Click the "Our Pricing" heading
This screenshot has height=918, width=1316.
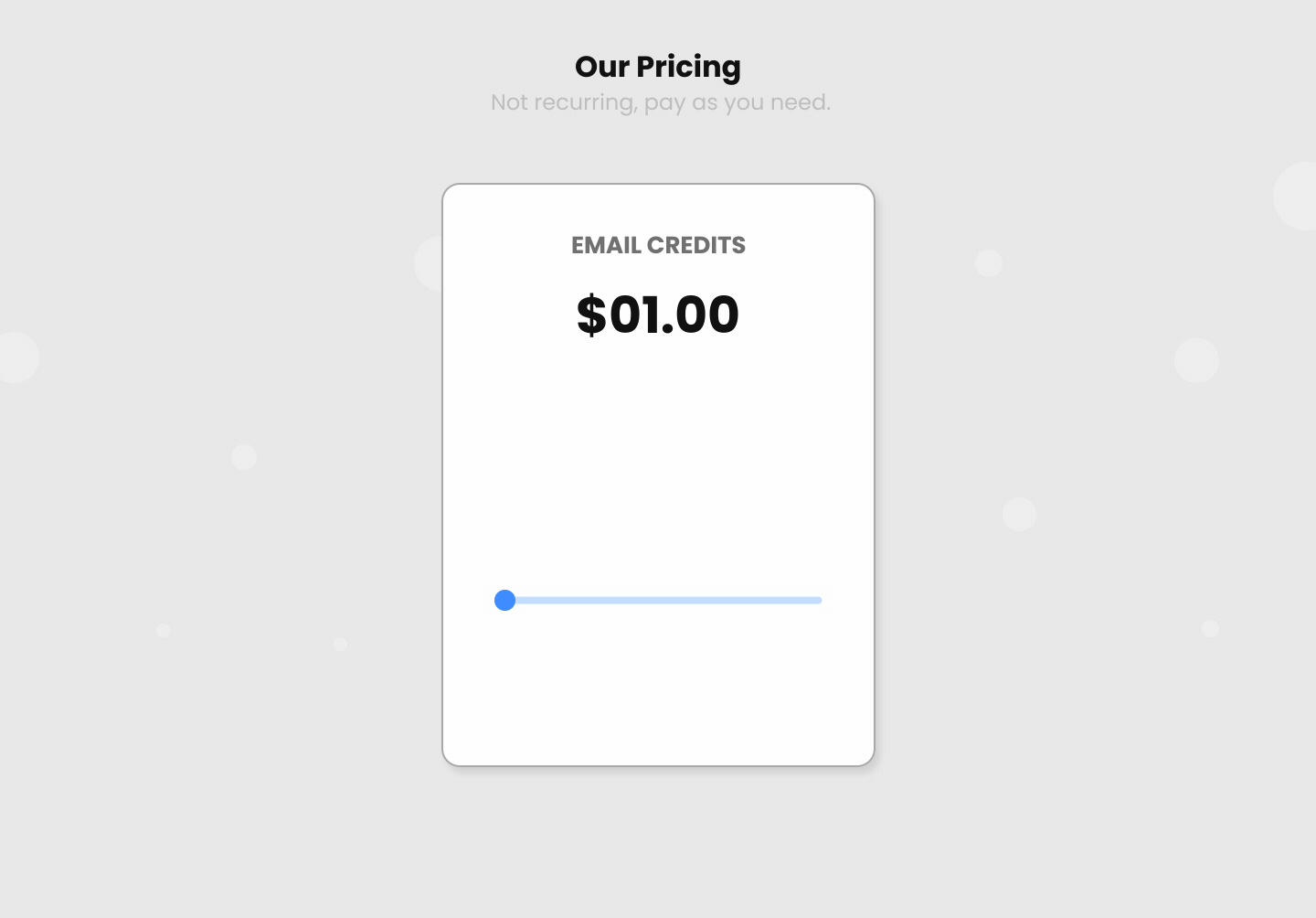(658, 67)
